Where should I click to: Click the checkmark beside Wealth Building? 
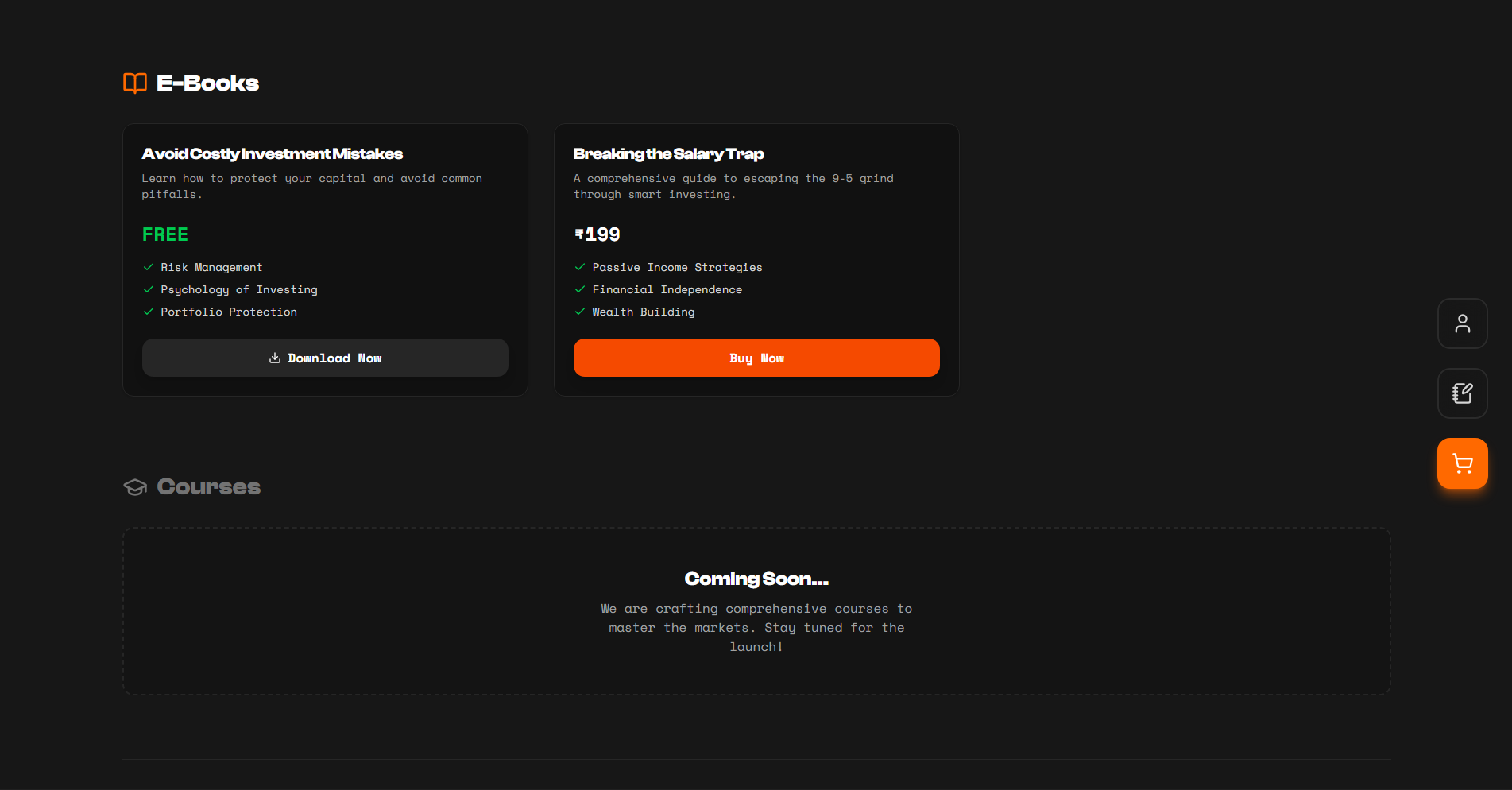580,312
